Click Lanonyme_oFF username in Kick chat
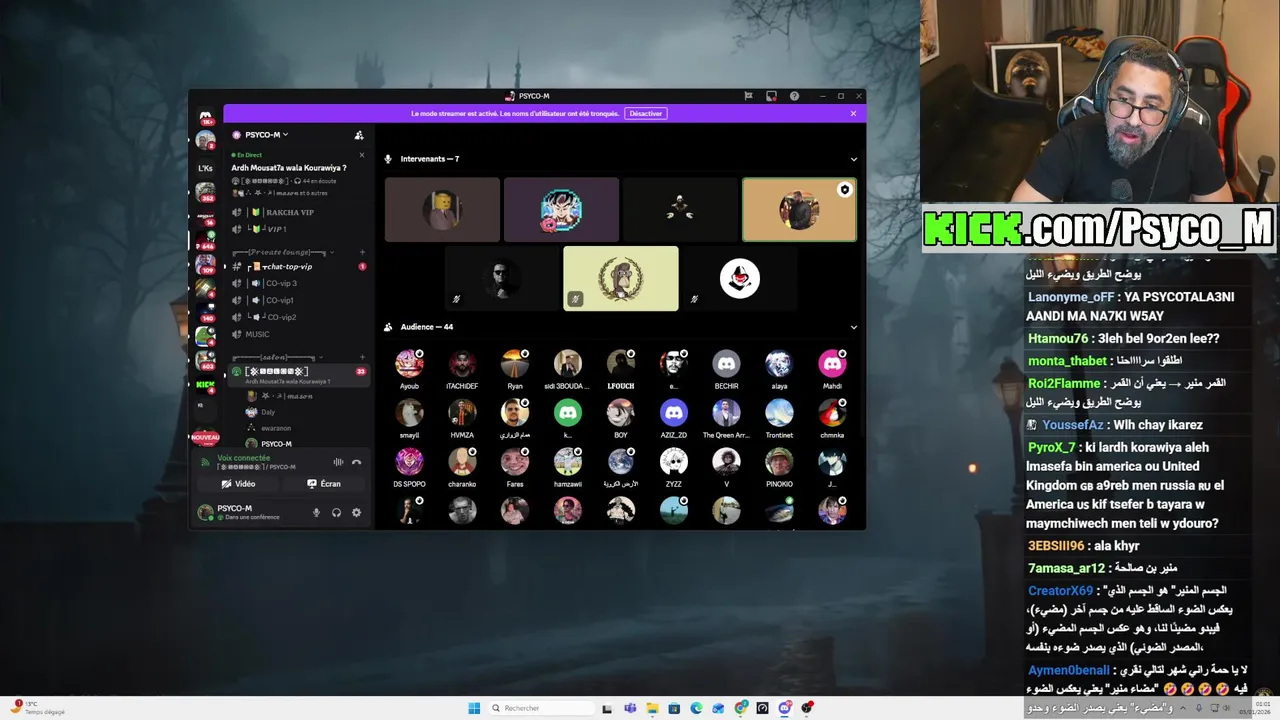The image size is (1280, 720). [1070, 297]
